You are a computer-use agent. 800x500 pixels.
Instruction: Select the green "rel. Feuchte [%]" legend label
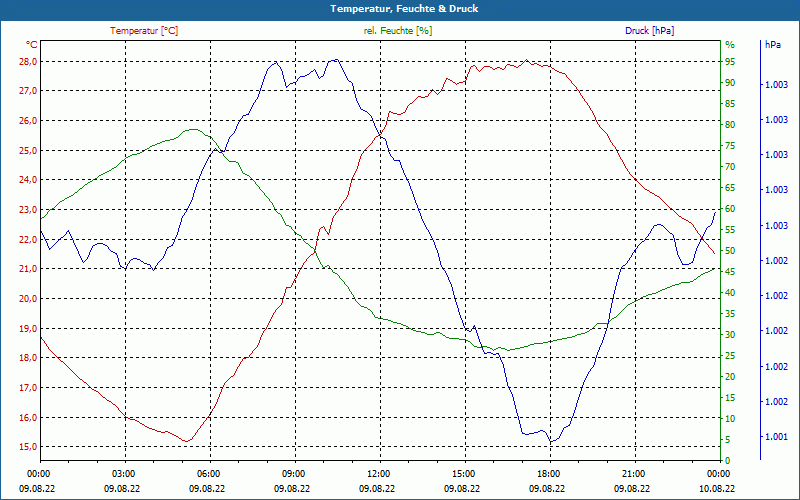(x=397, y=31)
